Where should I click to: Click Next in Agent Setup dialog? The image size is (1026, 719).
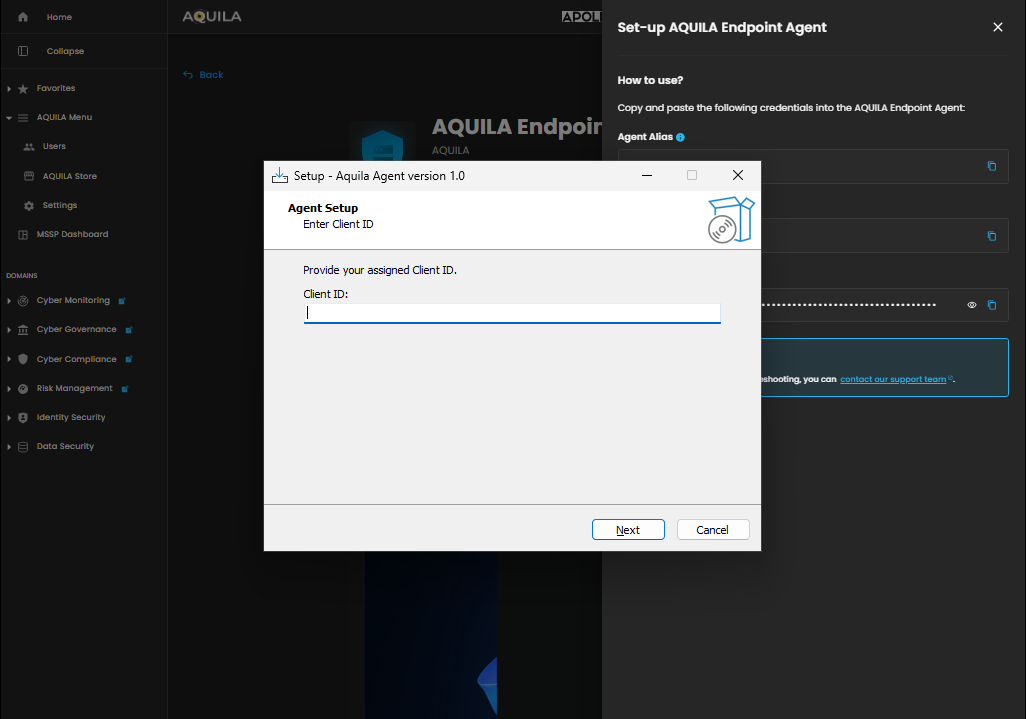[627, 530]
